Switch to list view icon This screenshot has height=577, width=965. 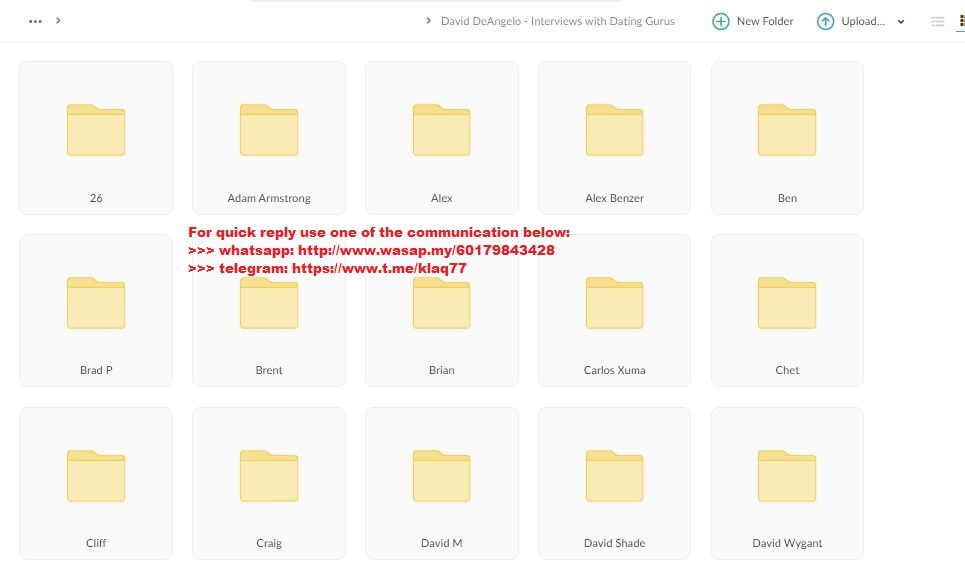[x=937, y=22]
